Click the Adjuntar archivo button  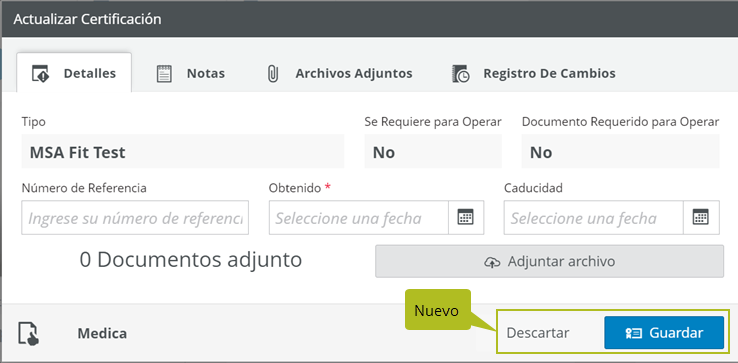point(549,261)
